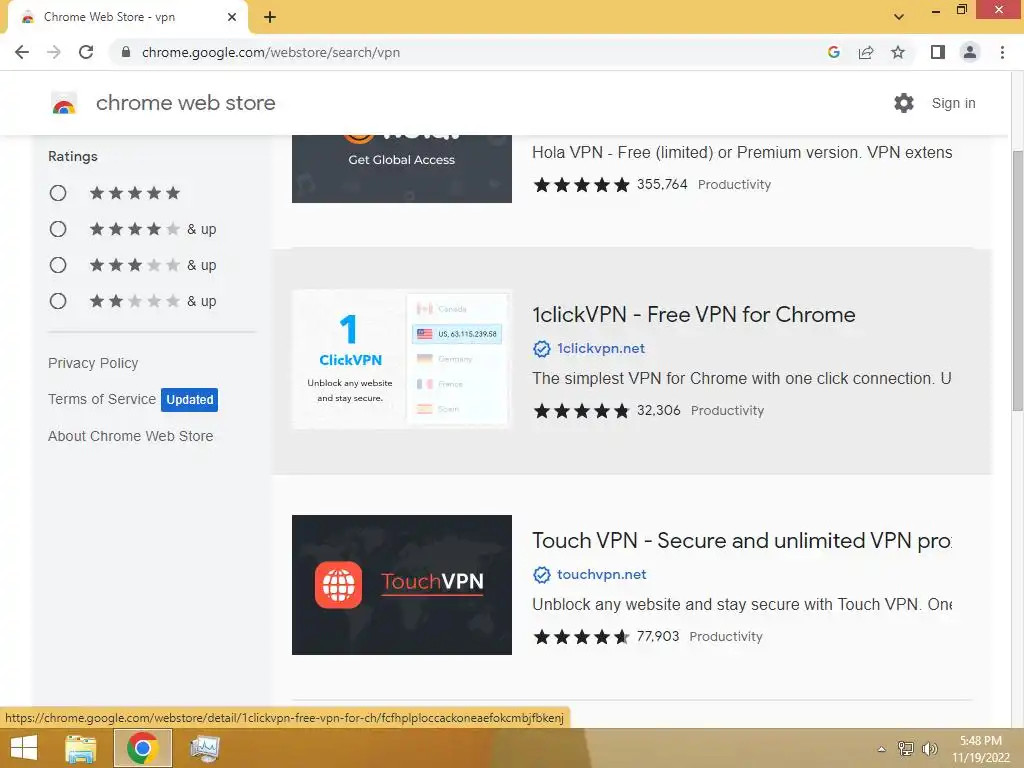The image size is (1024, 768).
Task: Select the two stars & up filter
Action: (x=58, y=301)
